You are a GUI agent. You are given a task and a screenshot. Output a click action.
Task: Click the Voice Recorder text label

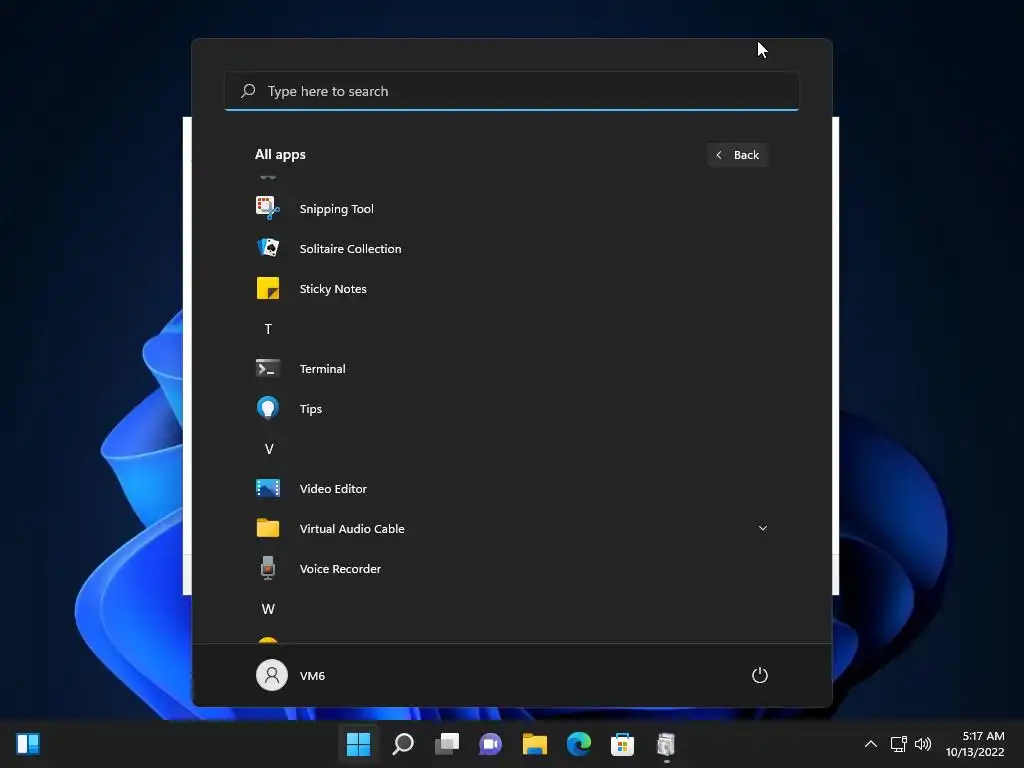(x=340, y=568)
